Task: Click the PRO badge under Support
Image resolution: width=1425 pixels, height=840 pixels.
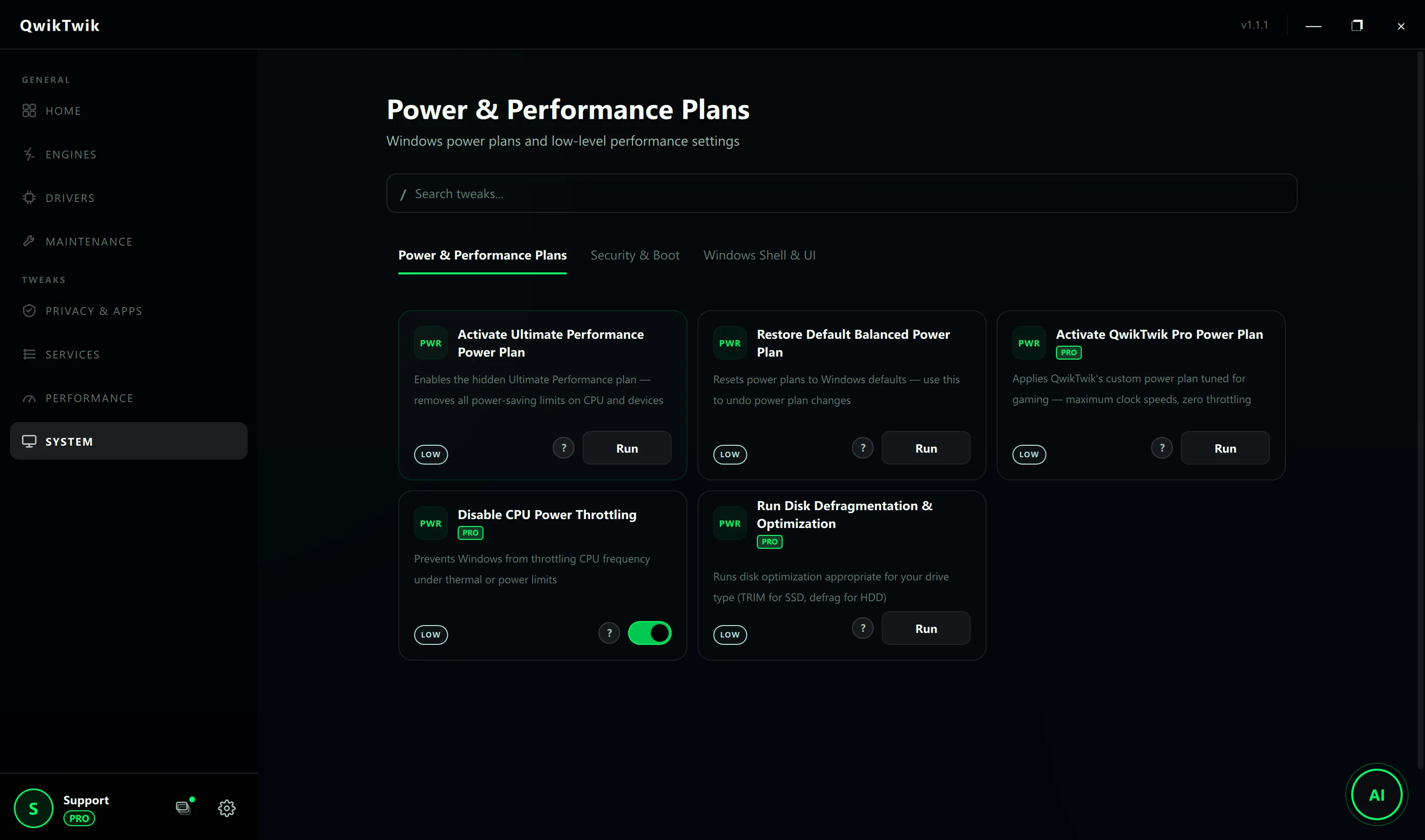Action: click(79, 819)
